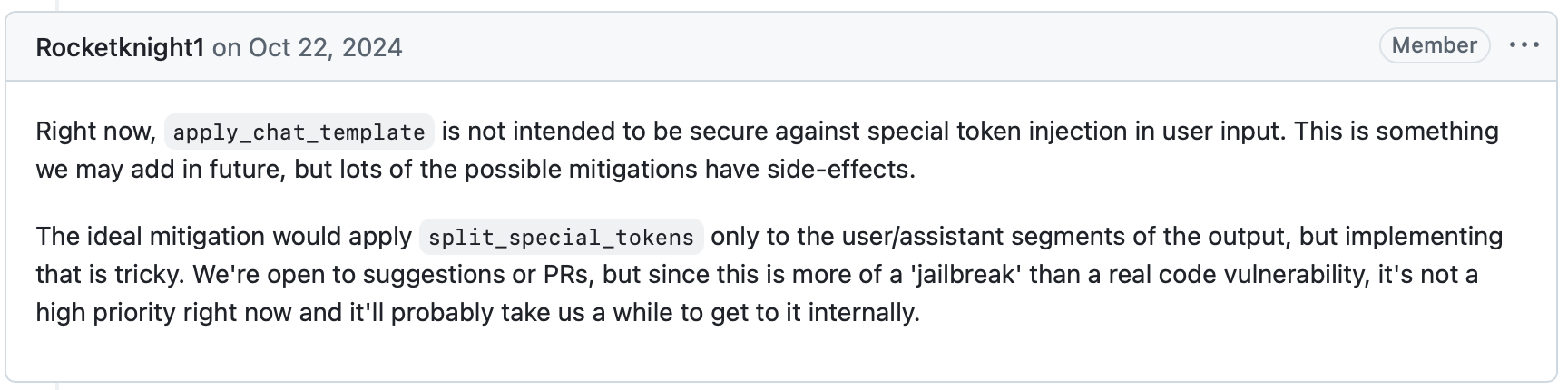Click the 'Right now,' opening text

pos(96,132)
